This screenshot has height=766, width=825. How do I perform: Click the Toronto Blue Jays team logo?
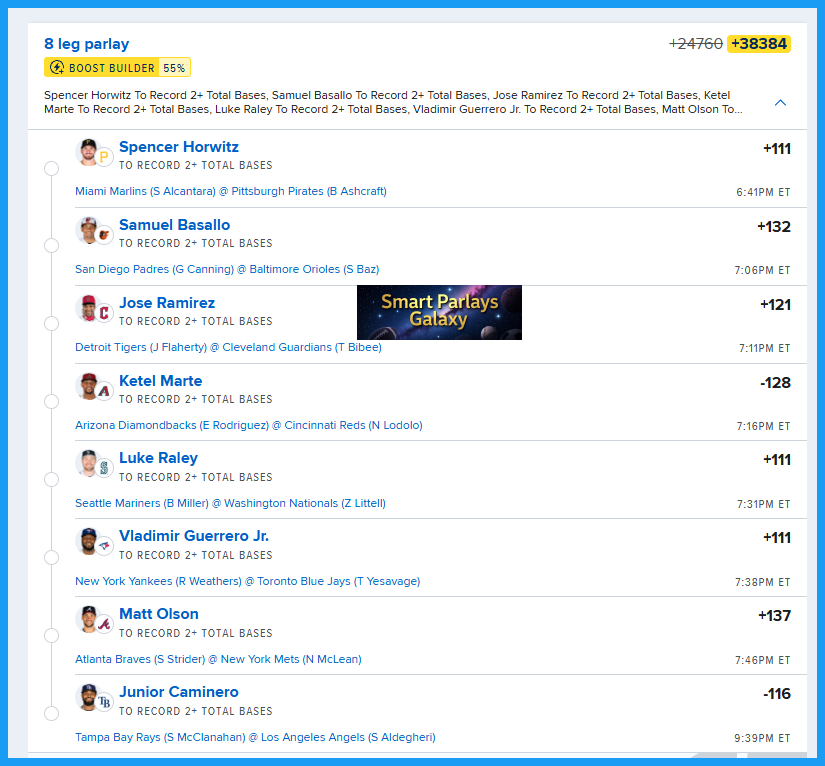click(104, 546)
